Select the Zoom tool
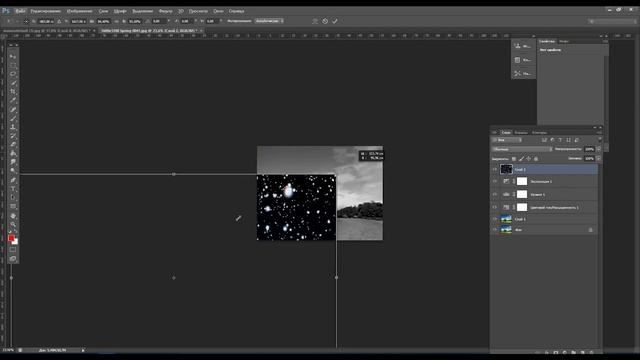The height and width of the screenshot is (360, 640). [x=13, y=224]
